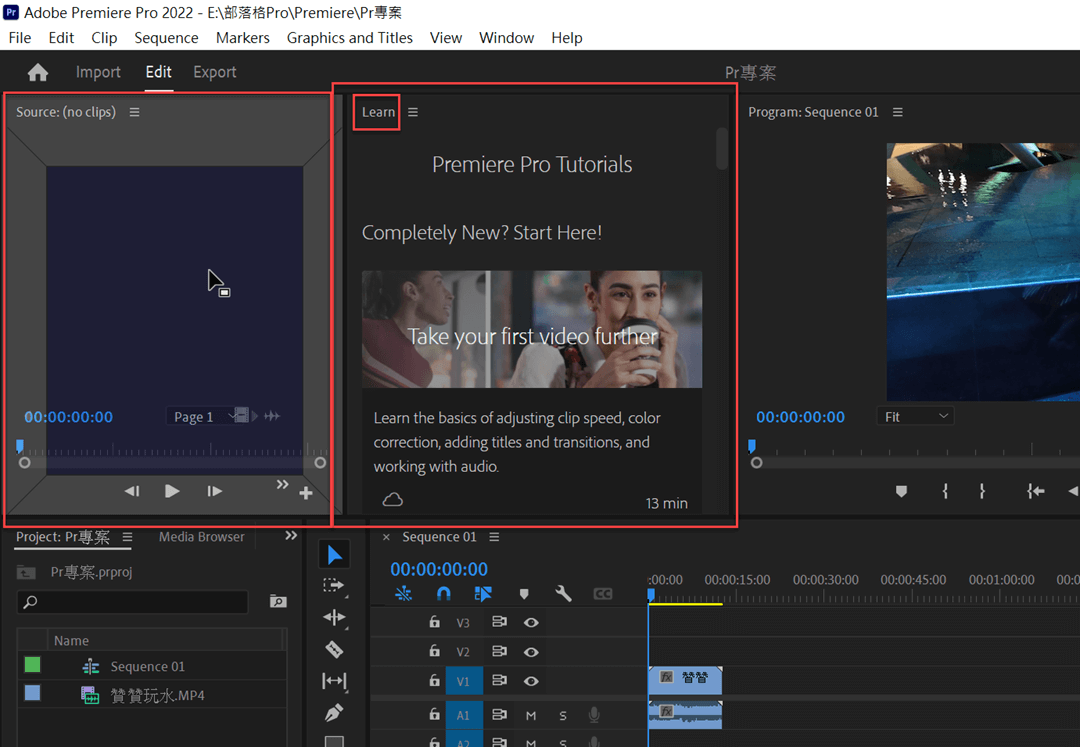Open Source panel menu icon
Screen dimensions: 1080x747
click(x=134, y=112)
